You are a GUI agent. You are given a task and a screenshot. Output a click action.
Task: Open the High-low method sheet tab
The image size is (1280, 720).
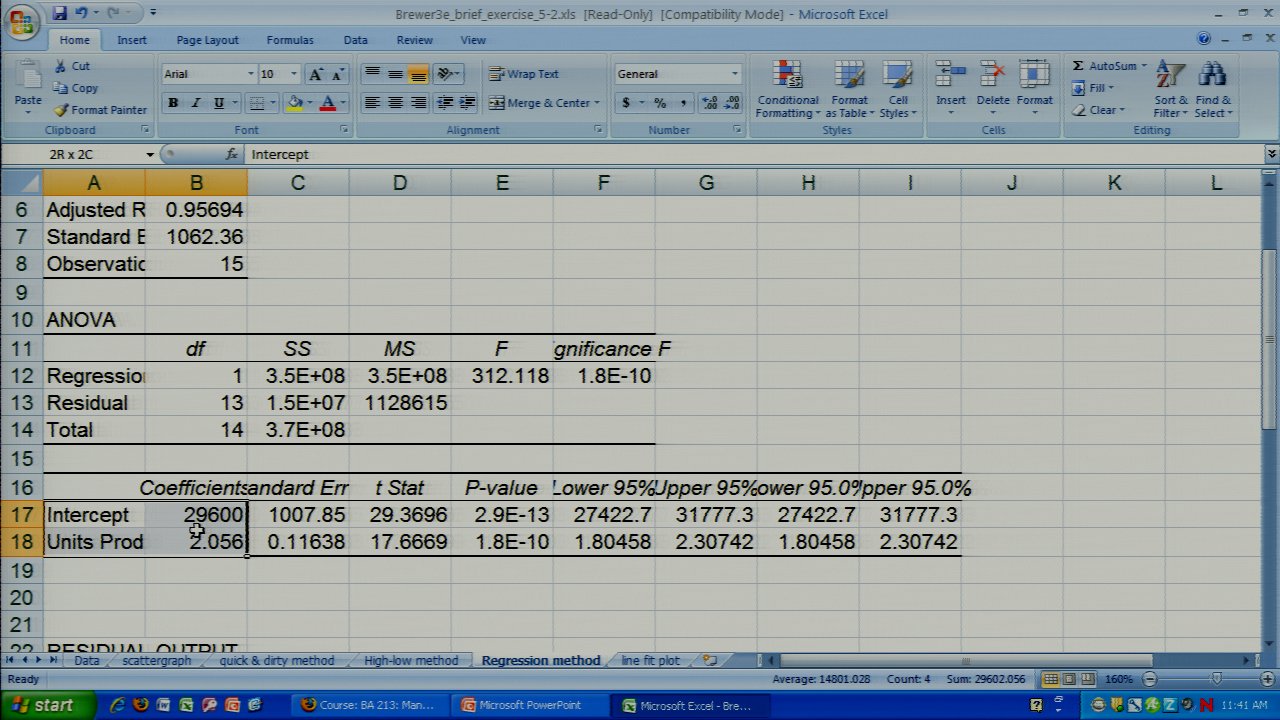[x=410, y=661]
